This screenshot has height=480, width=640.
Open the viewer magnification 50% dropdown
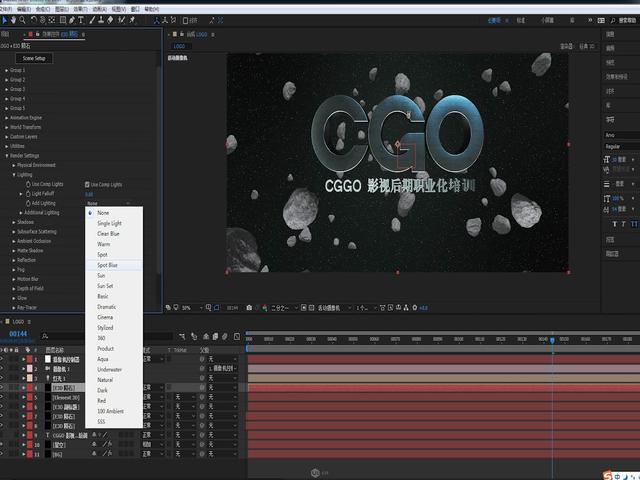coord(192,308)
